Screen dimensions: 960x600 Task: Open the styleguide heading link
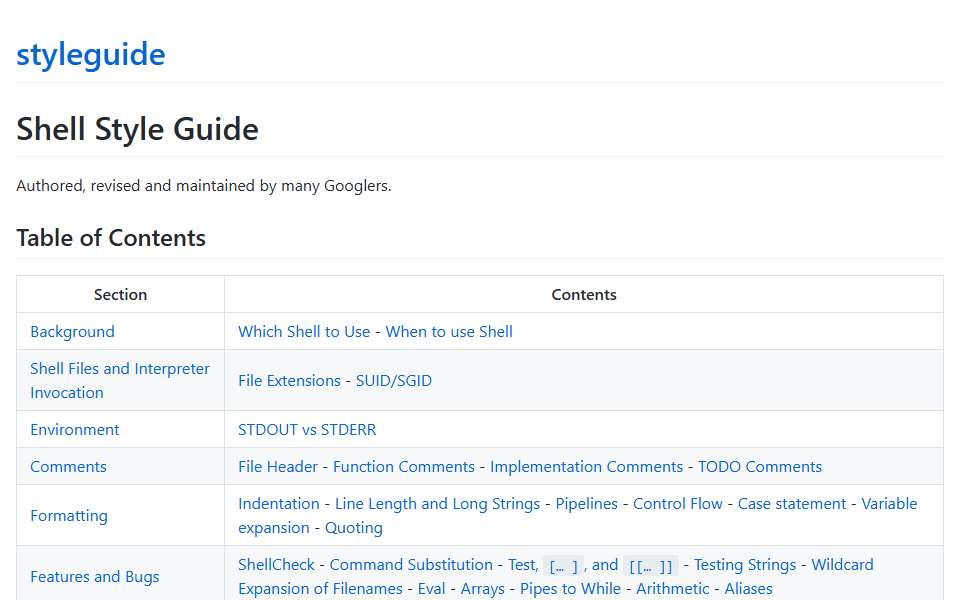pos(91,54)
